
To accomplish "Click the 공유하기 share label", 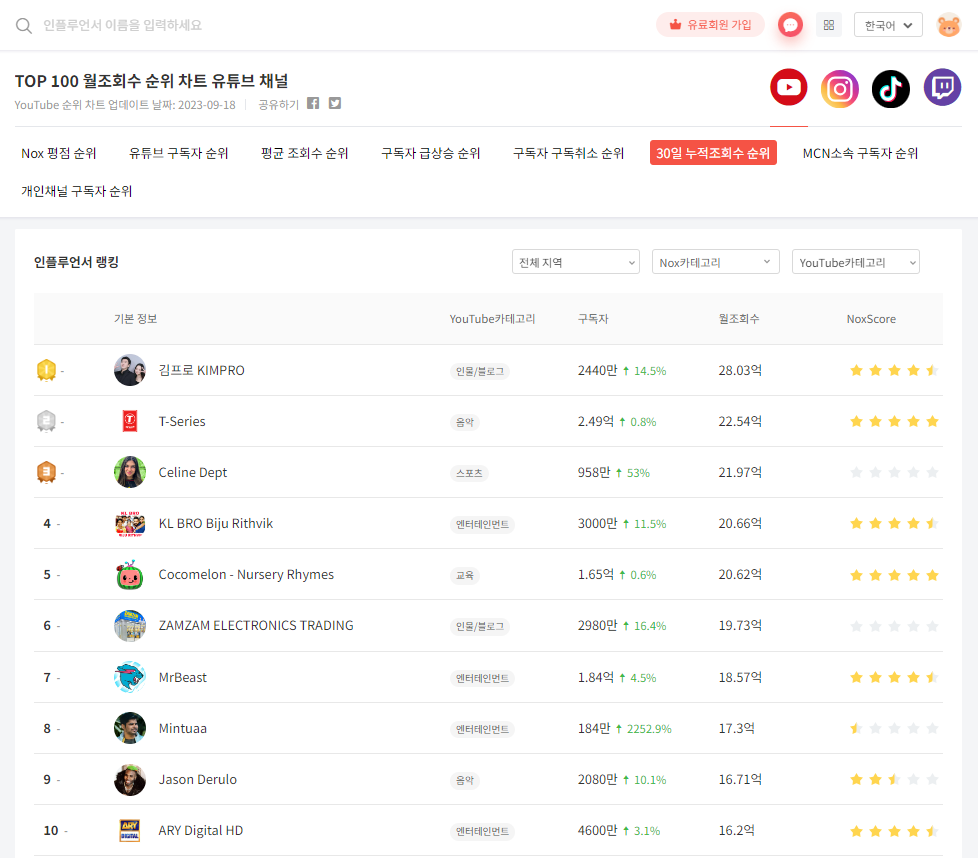I will click(278, 105).
